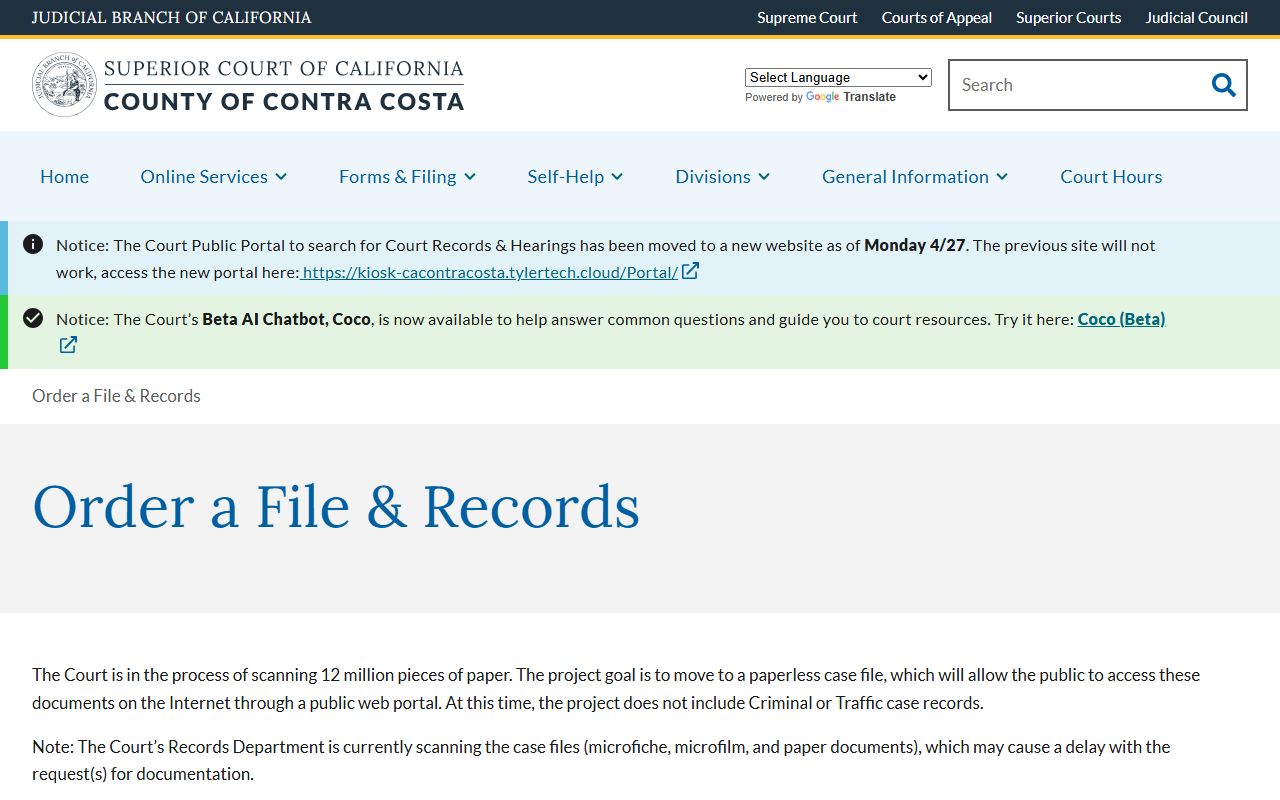This screenshot has height=800, width=1280.
Task: Click the paragraph about scanning 12 million pieces
Action: click(616, 689)
